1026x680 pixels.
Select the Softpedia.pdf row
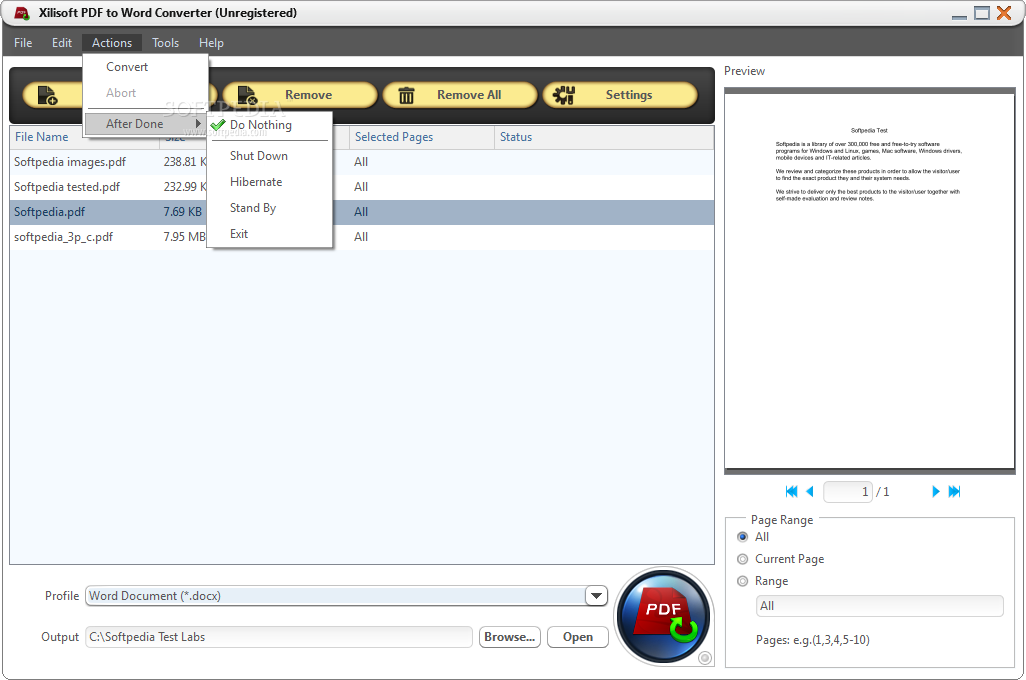(x=362, y=212)
